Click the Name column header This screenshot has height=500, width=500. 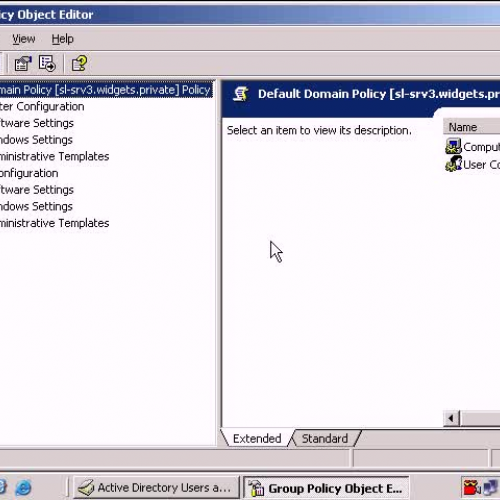pos(471,127)
